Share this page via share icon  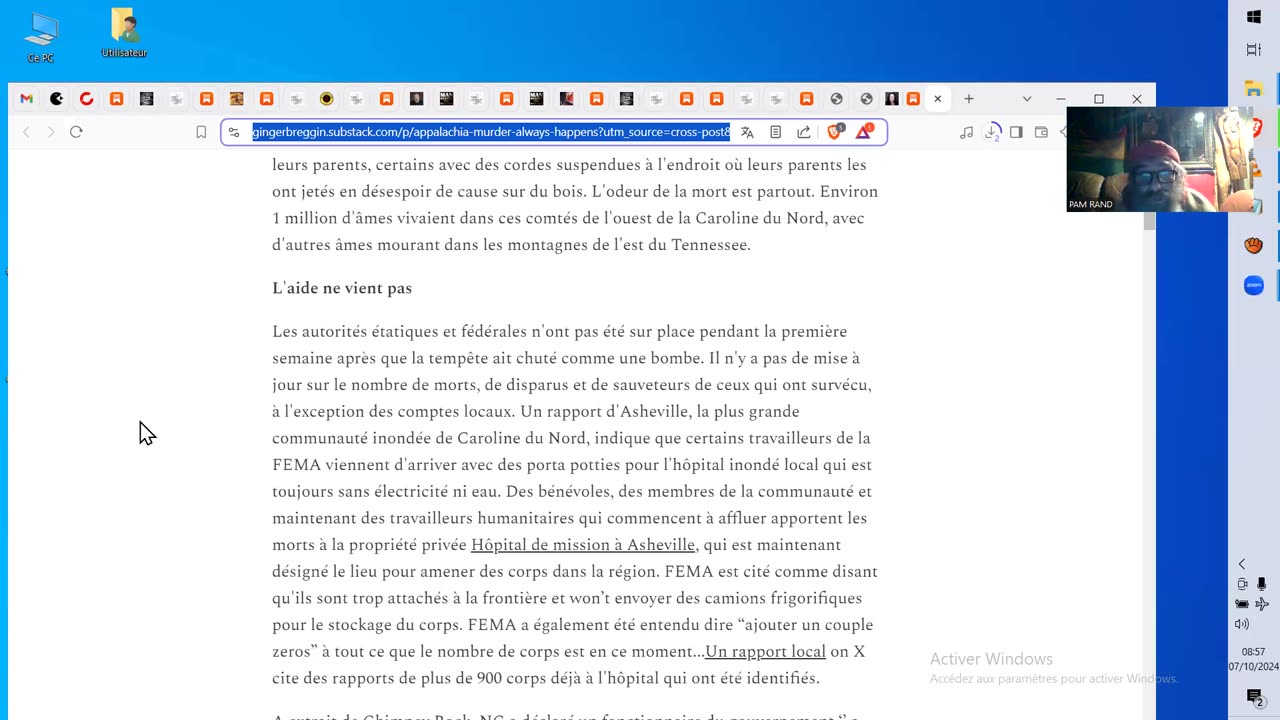[x=804, y=132]
